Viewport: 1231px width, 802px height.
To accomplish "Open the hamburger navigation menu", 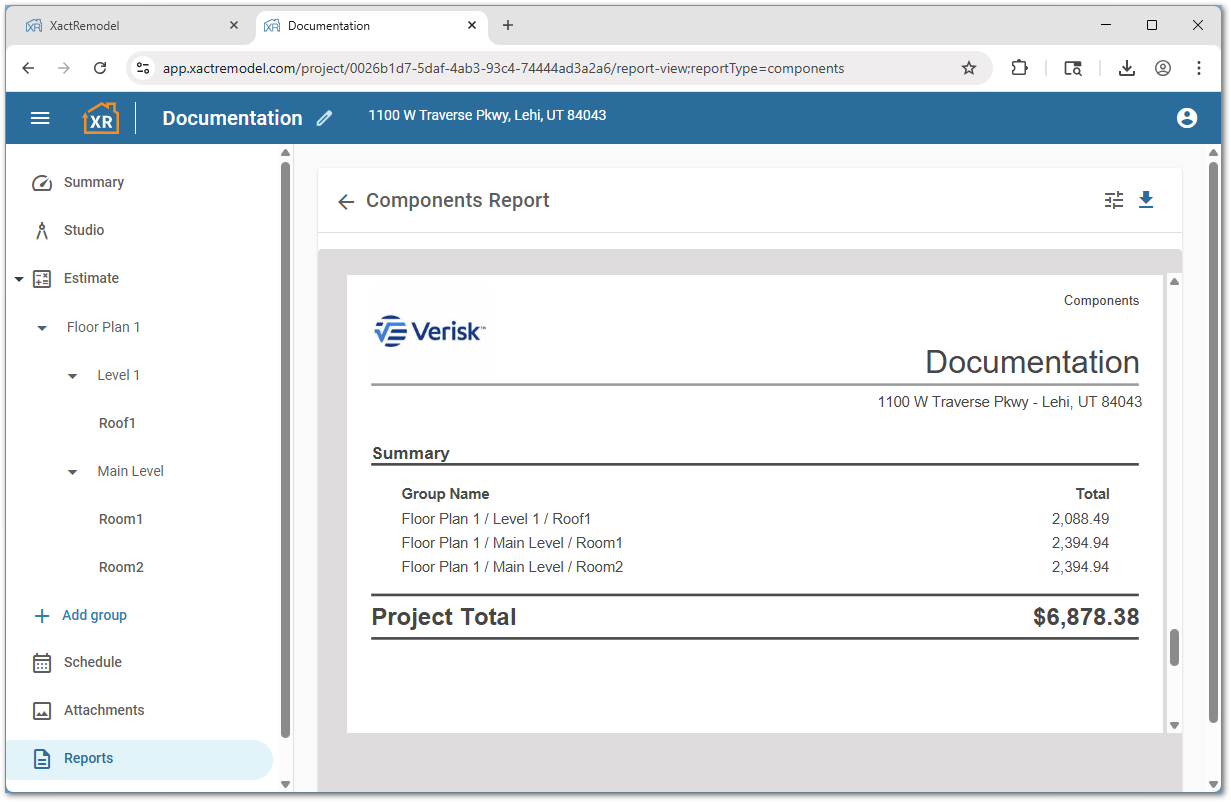I will 40,117.
